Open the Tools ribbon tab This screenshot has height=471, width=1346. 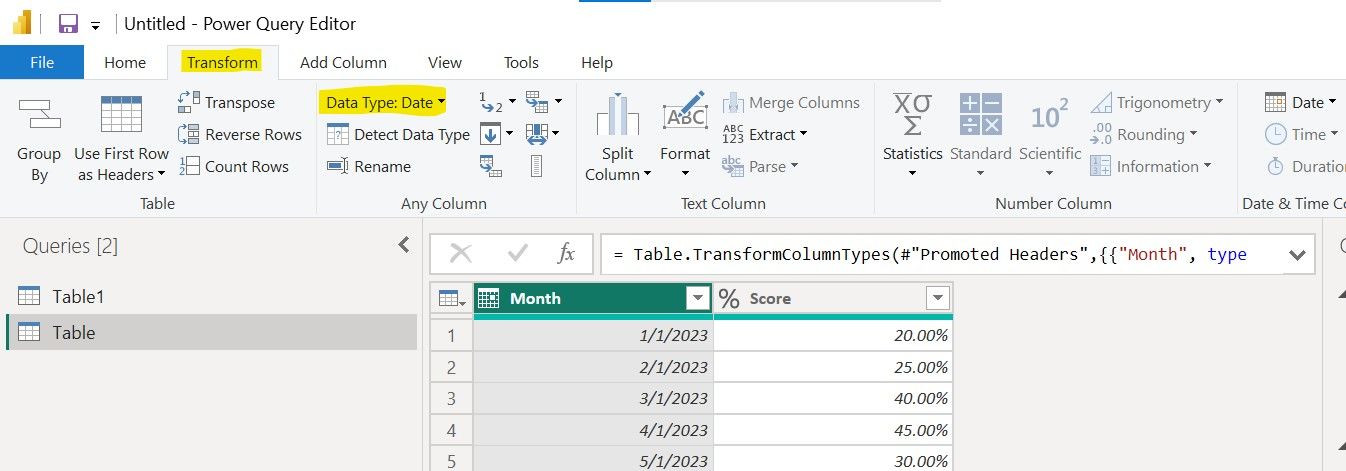click(521, 62)
